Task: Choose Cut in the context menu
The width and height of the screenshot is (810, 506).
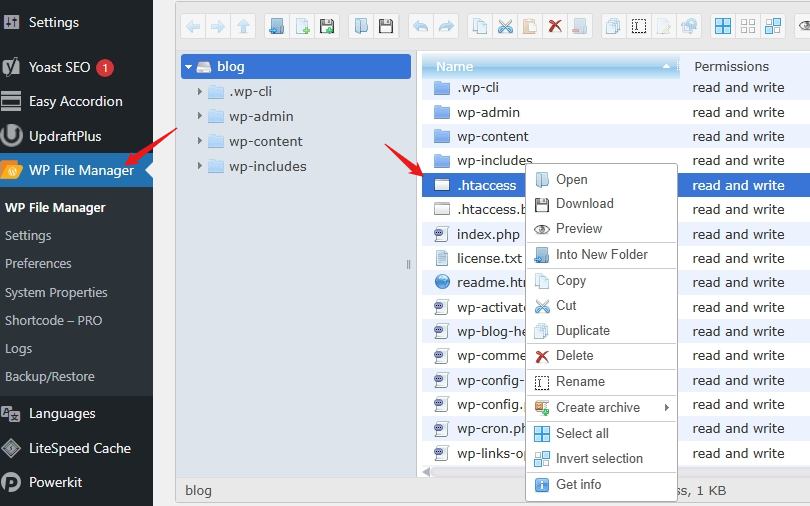Action: click(601, 306)
